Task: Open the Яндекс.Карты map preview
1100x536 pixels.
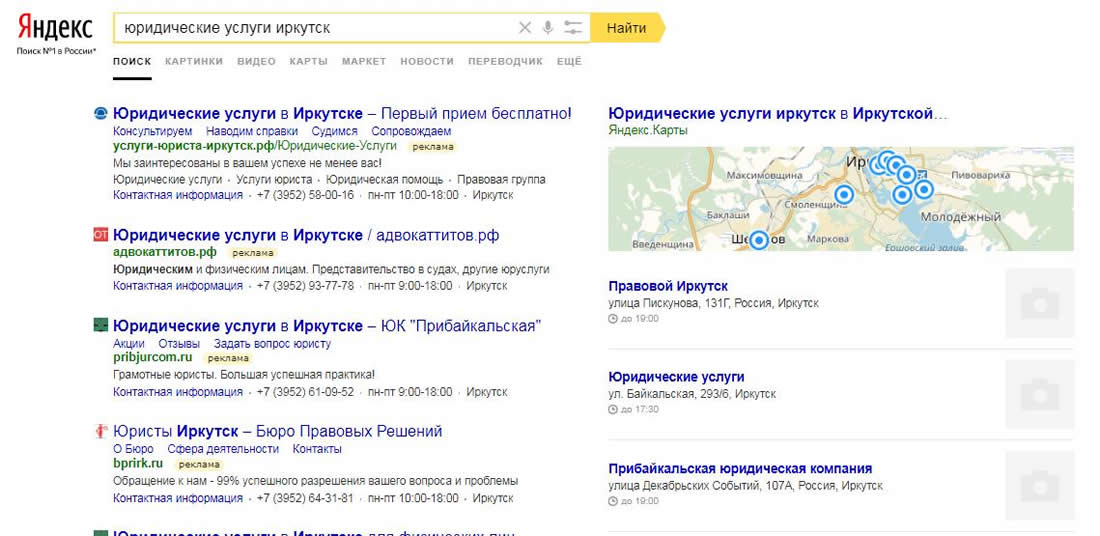Action: tap(840, 199)
